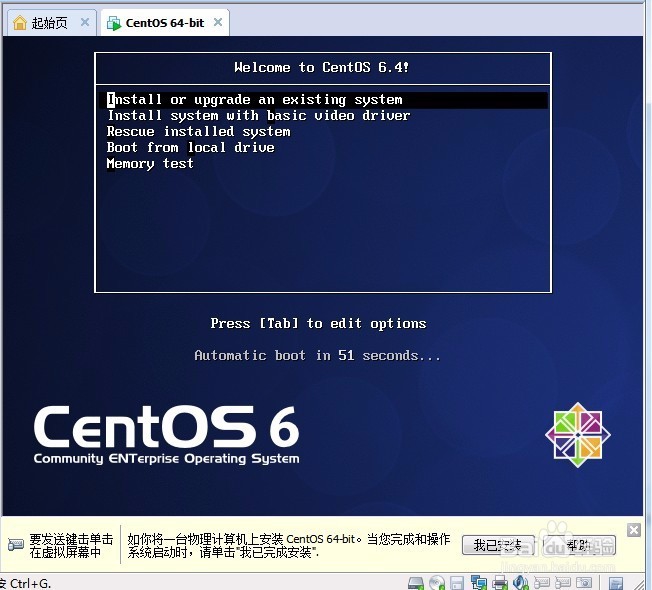Click the CentOS pinwheel logo
The height and width of the screenshot is (590, 652).
578,435
